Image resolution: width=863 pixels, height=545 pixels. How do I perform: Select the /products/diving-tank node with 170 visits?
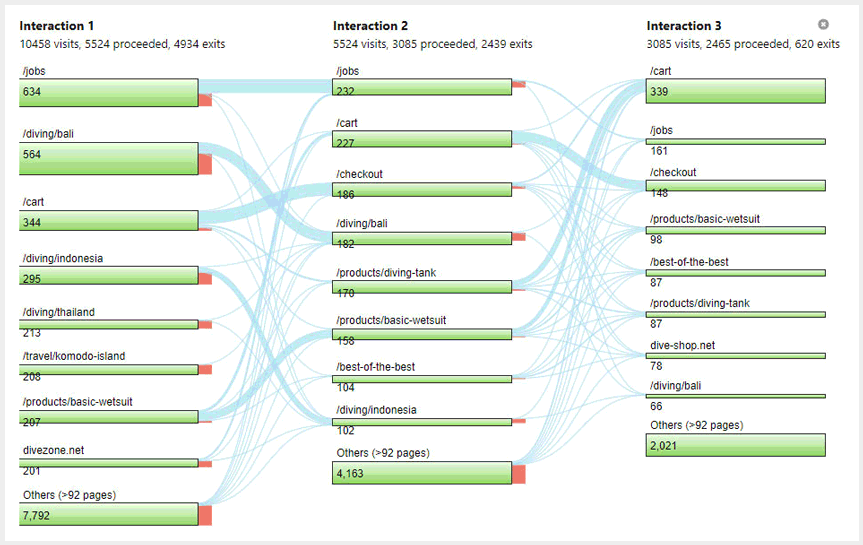tap(422, 288)
